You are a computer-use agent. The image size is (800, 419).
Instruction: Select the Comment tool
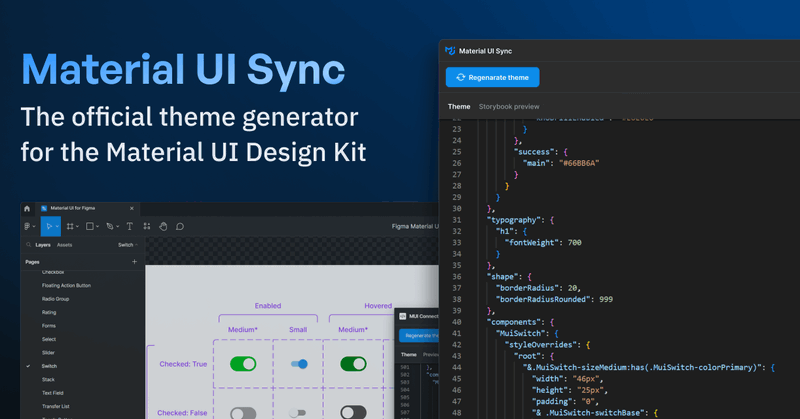(x=180, y=227)
